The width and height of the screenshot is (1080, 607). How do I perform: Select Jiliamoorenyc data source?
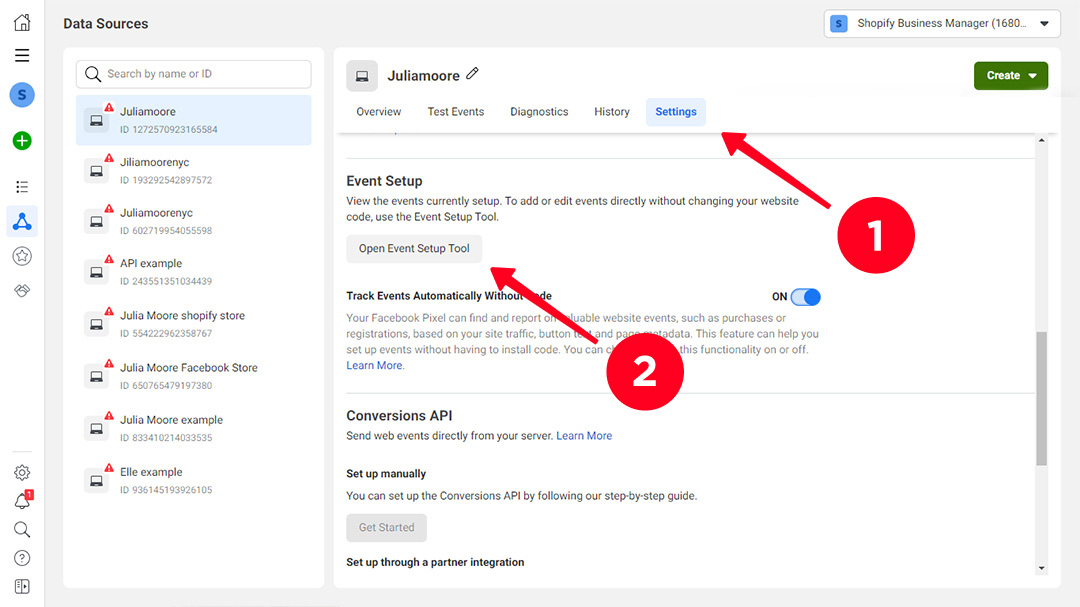point(194,171)
